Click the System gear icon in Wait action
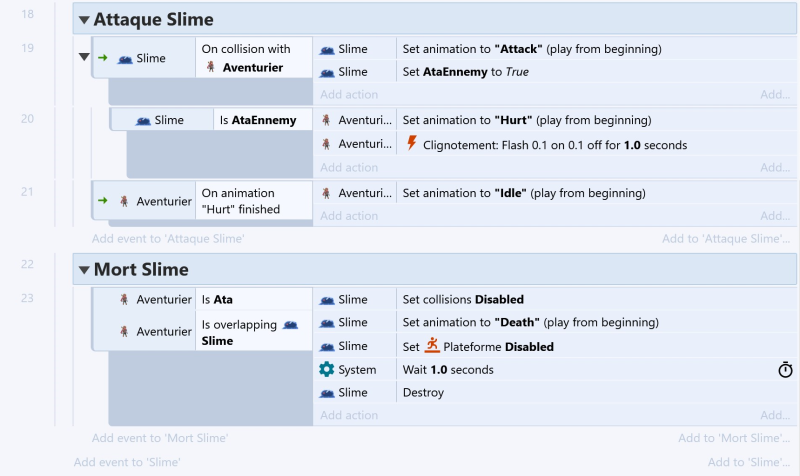 pyautogui.click(x=327, y=369)
